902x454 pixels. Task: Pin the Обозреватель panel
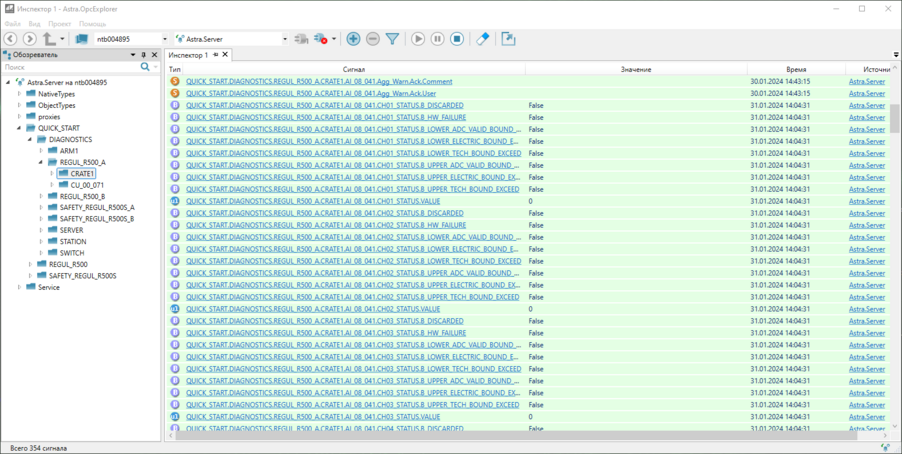144,55
